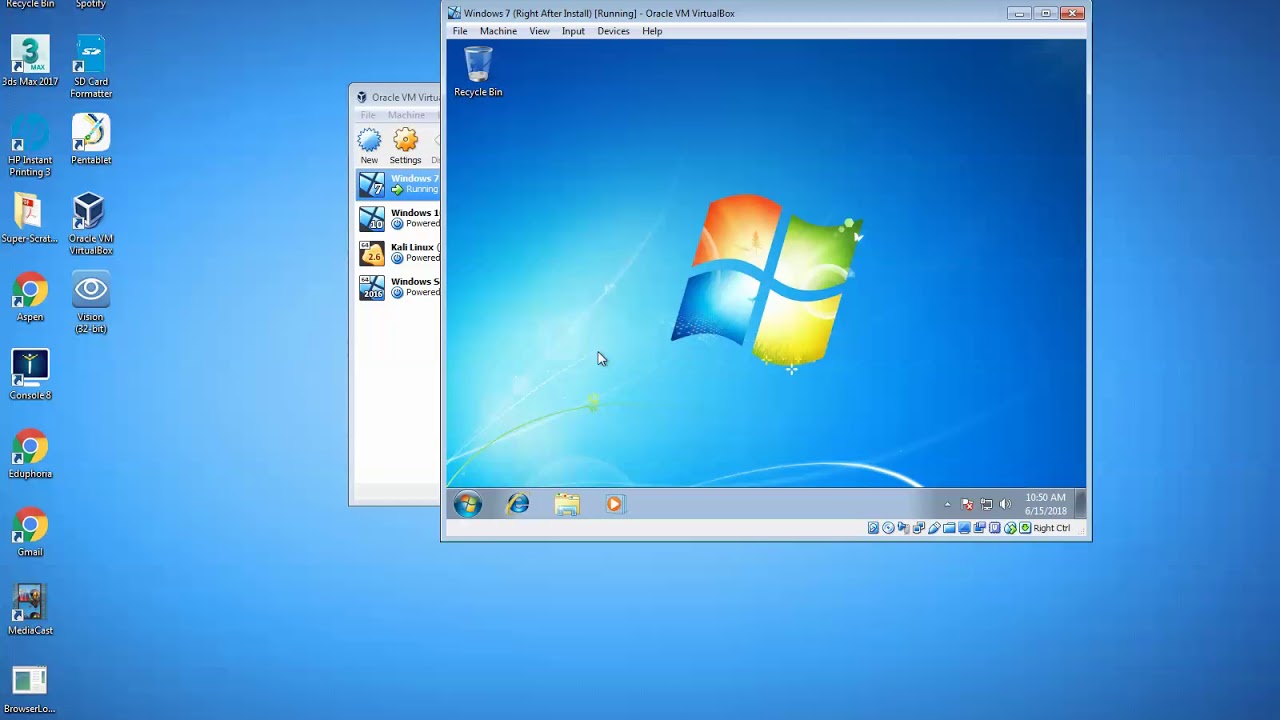Click the guest clock showing 10:50 AM
Viewport: 1280px width, 720px height.
(1045, 504)
